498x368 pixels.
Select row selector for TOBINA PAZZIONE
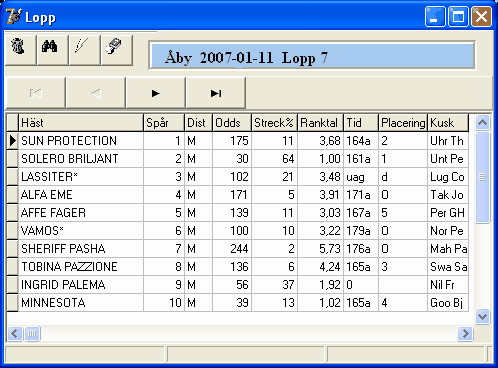coord(13,267)
